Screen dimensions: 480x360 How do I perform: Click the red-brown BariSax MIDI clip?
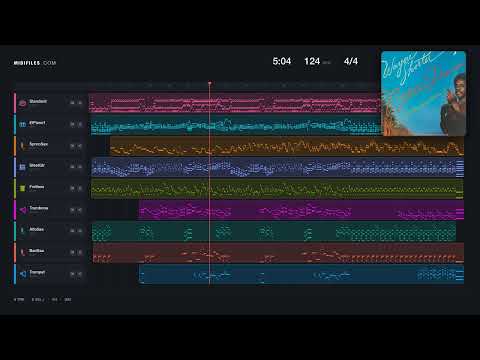pos(278,253)
